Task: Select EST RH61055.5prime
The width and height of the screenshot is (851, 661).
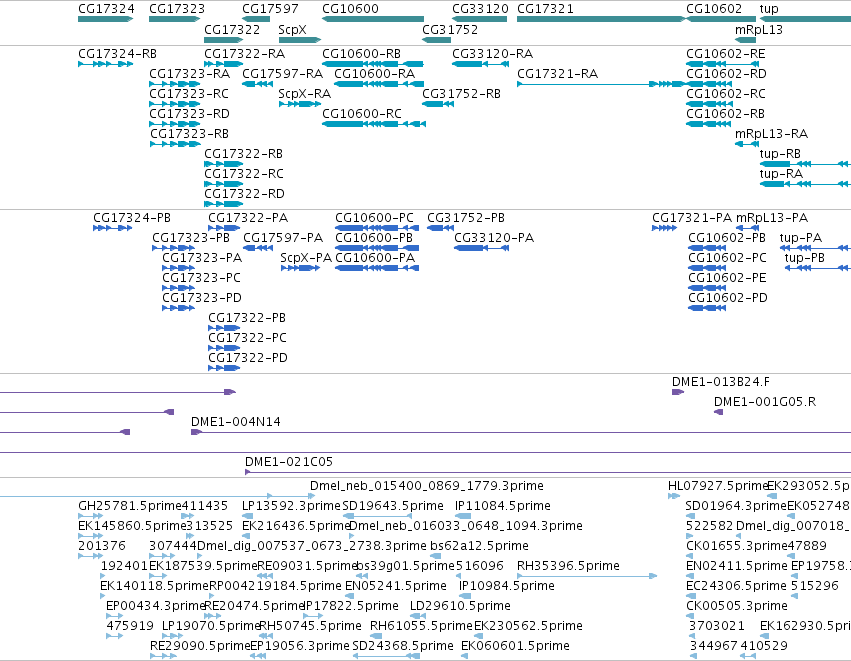Action: pyautogui.click(x=421, y=627)
